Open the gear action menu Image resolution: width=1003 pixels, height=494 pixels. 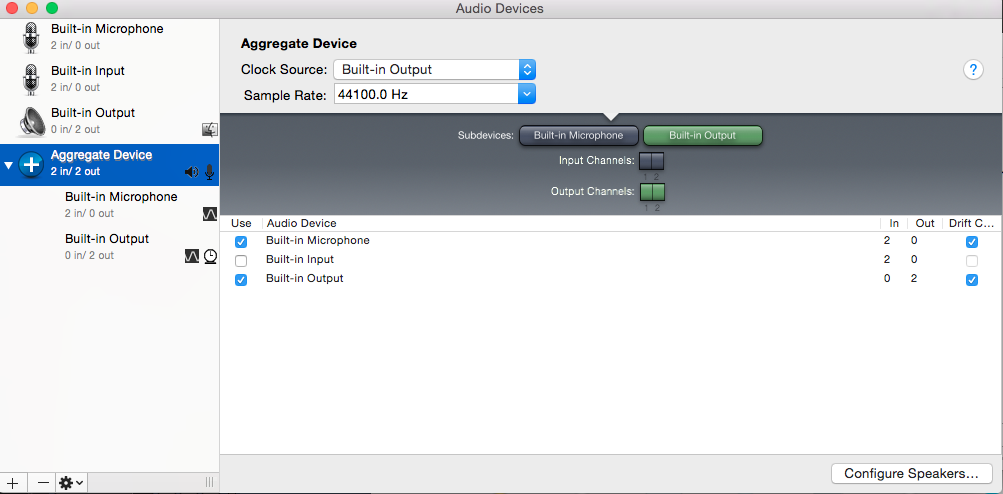(x=71, y=482)
